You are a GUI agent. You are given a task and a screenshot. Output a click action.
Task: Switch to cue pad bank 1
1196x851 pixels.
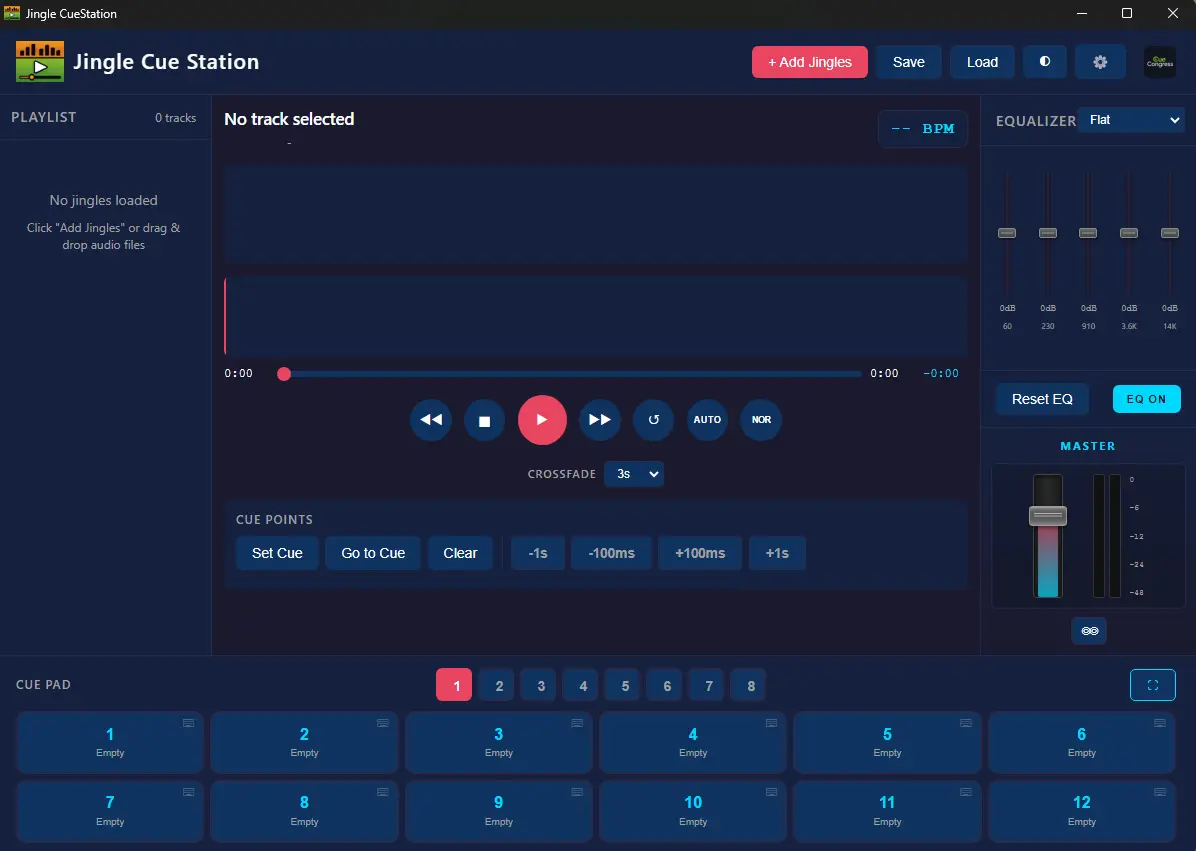coord(454,685)
